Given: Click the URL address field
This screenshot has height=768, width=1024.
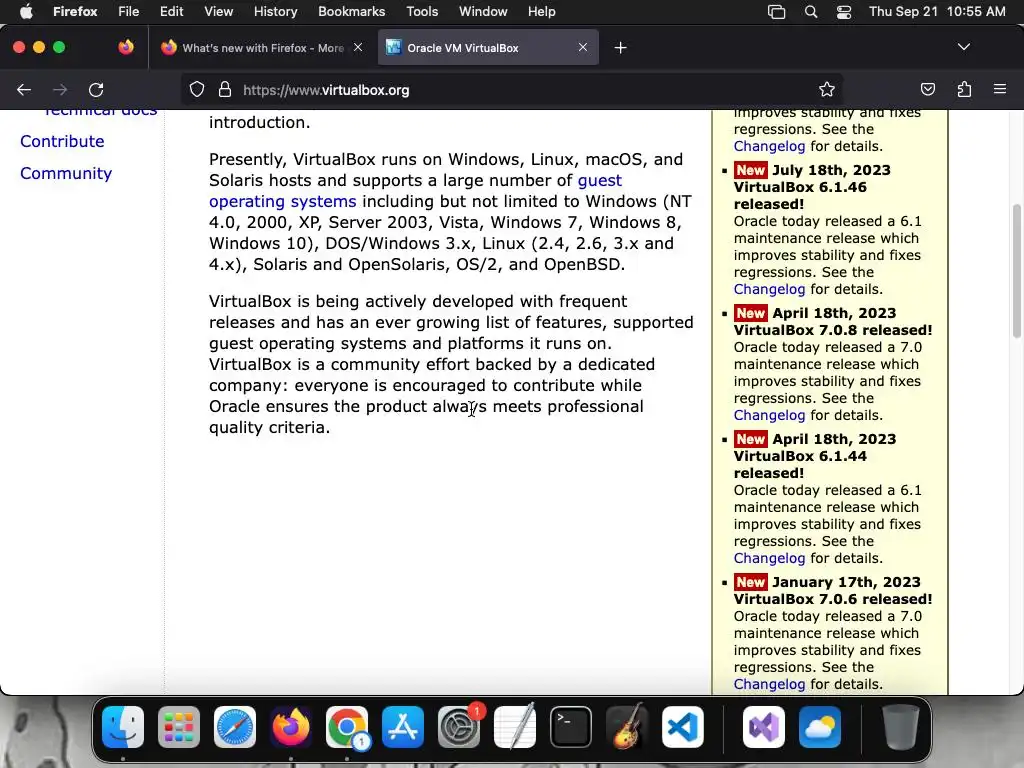Looking at the screenshot, I should (x=511, y=90).
